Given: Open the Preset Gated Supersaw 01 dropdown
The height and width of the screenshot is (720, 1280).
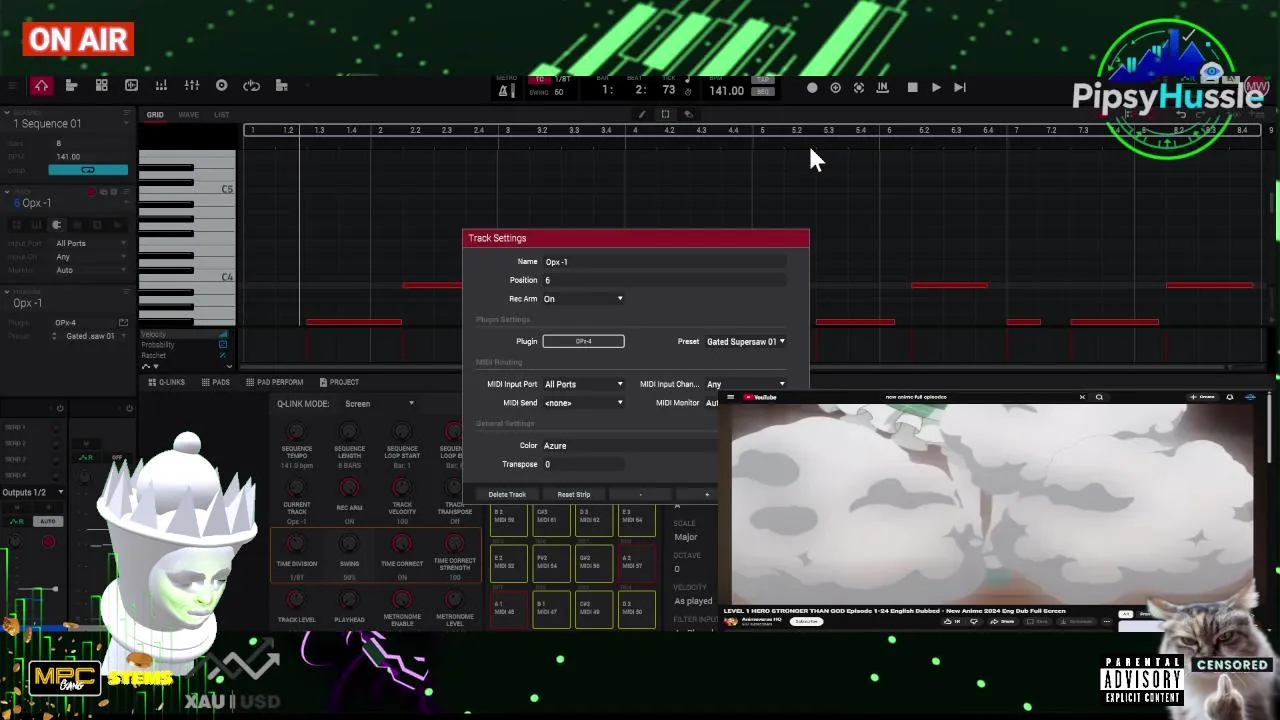Looking at the screenshot, I should click(745, 342).
